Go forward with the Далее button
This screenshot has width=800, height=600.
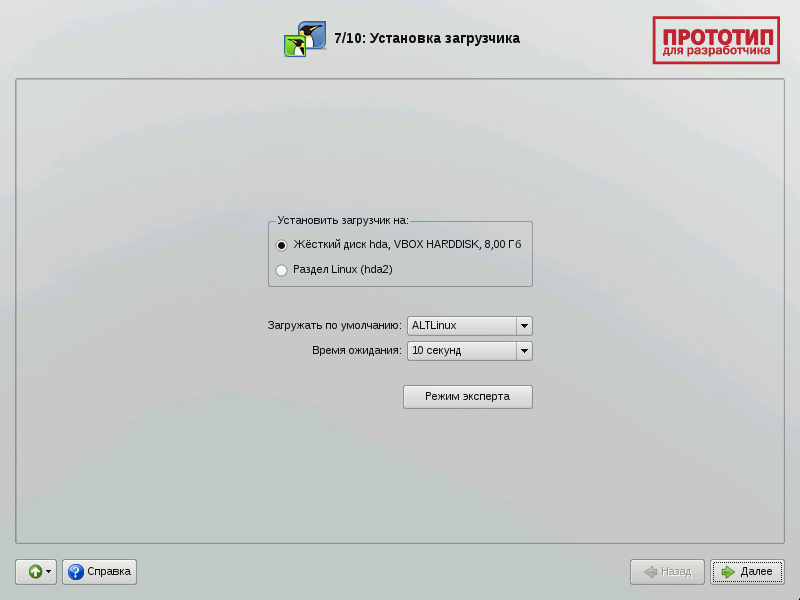point(747,571)
